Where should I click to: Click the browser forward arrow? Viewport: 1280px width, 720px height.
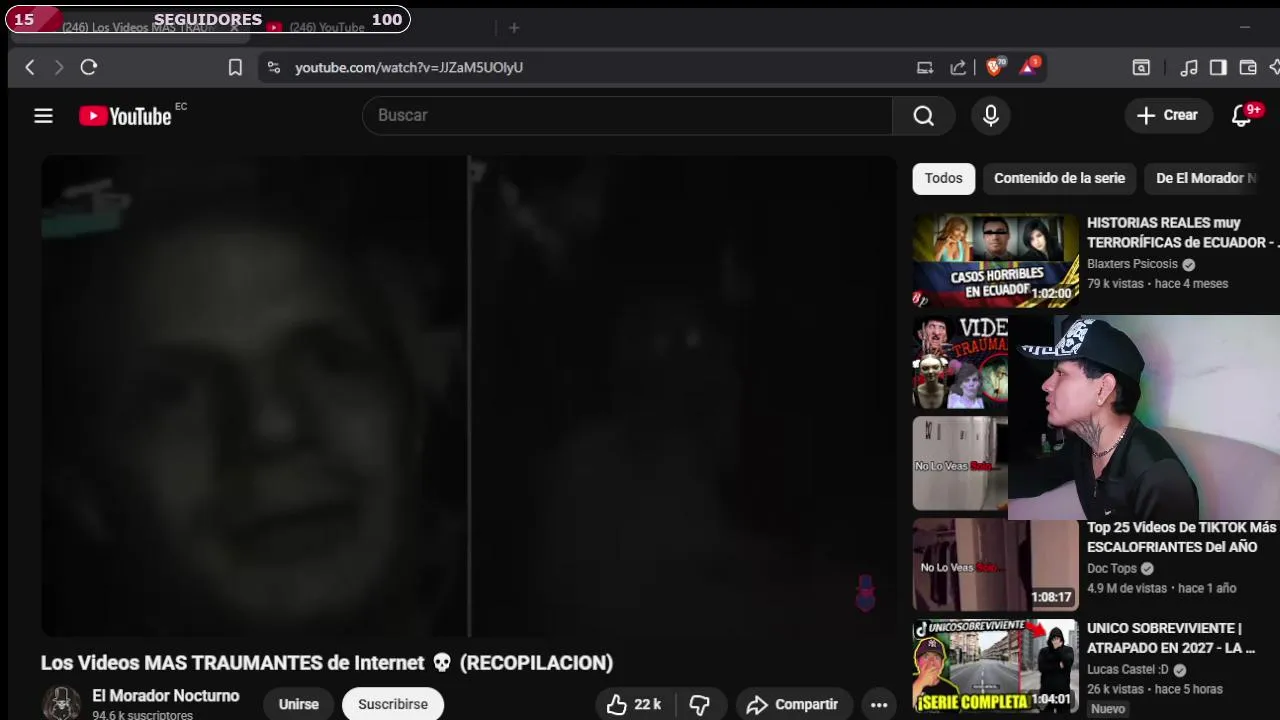[x=59, y=67]
